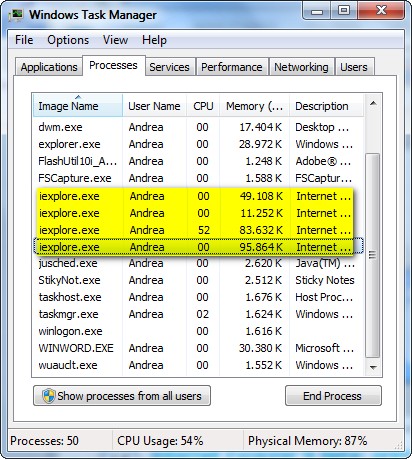This screenshot has height=459, width=412.
Task: Switch to the Services tab
Action: [x=169, y=67]
